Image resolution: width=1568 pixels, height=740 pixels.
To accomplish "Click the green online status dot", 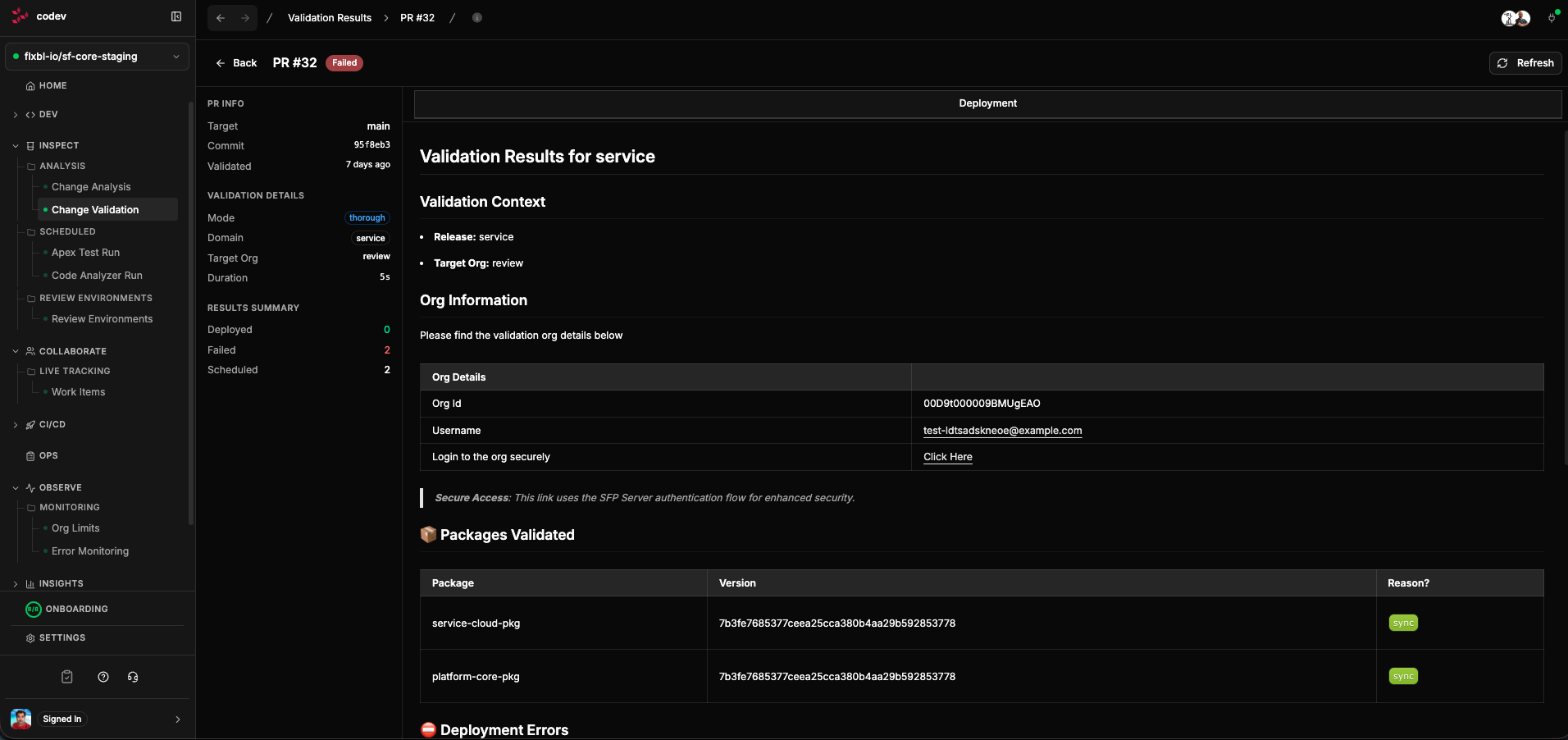I will (x=15, y=57).
